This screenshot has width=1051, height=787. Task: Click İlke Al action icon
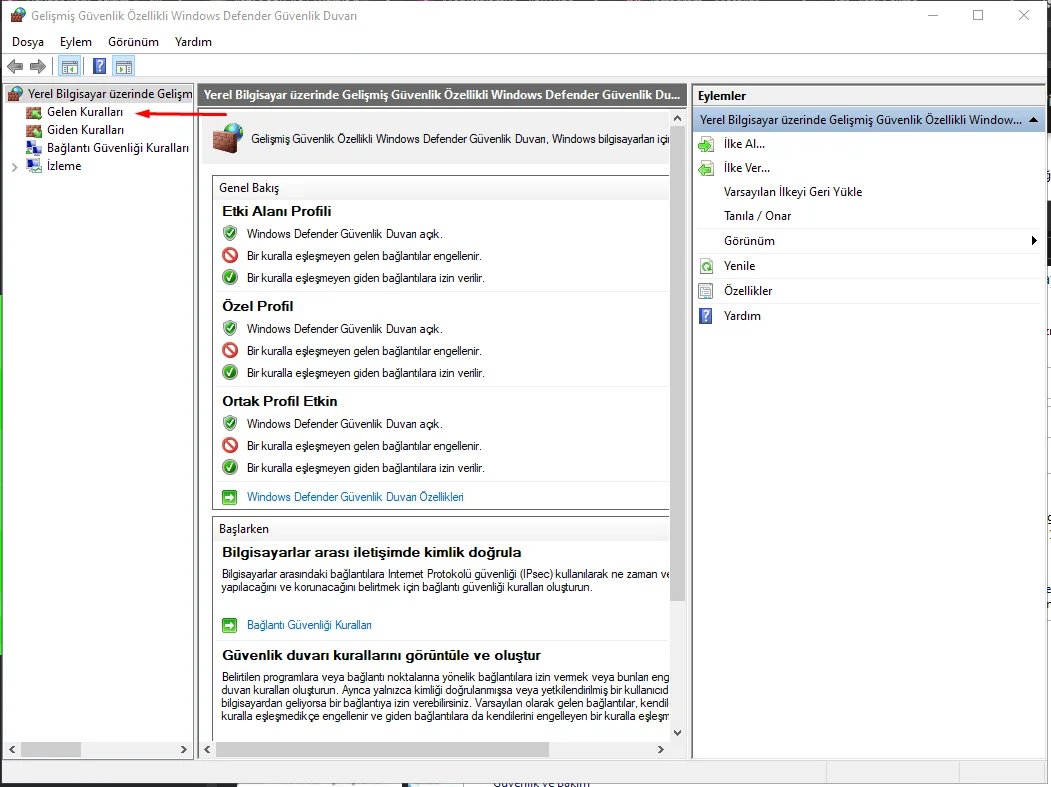point(706,144)
